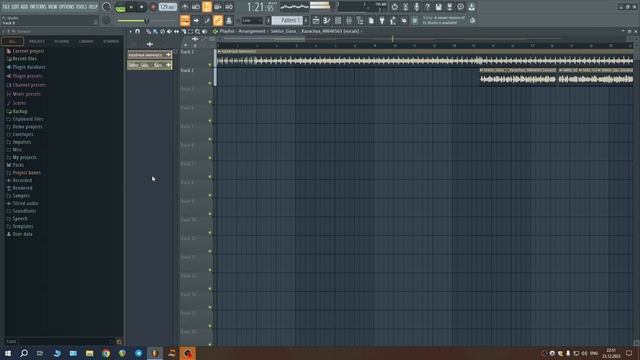Select the Draw pencil tool in the Playlist

pos(149,31)
